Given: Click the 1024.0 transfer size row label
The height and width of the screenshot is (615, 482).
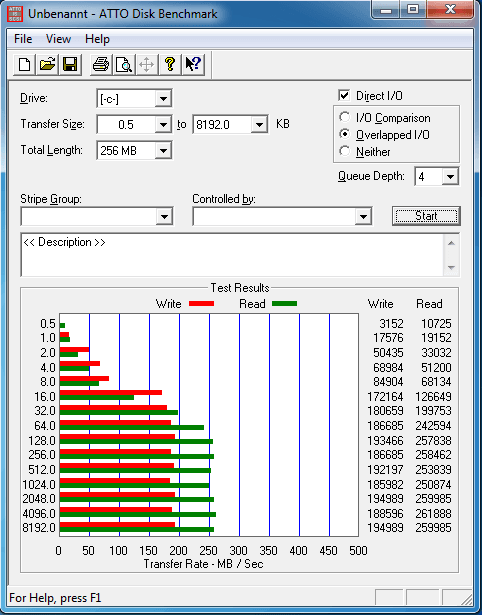Looking at the screenshot, I should 39,484.
